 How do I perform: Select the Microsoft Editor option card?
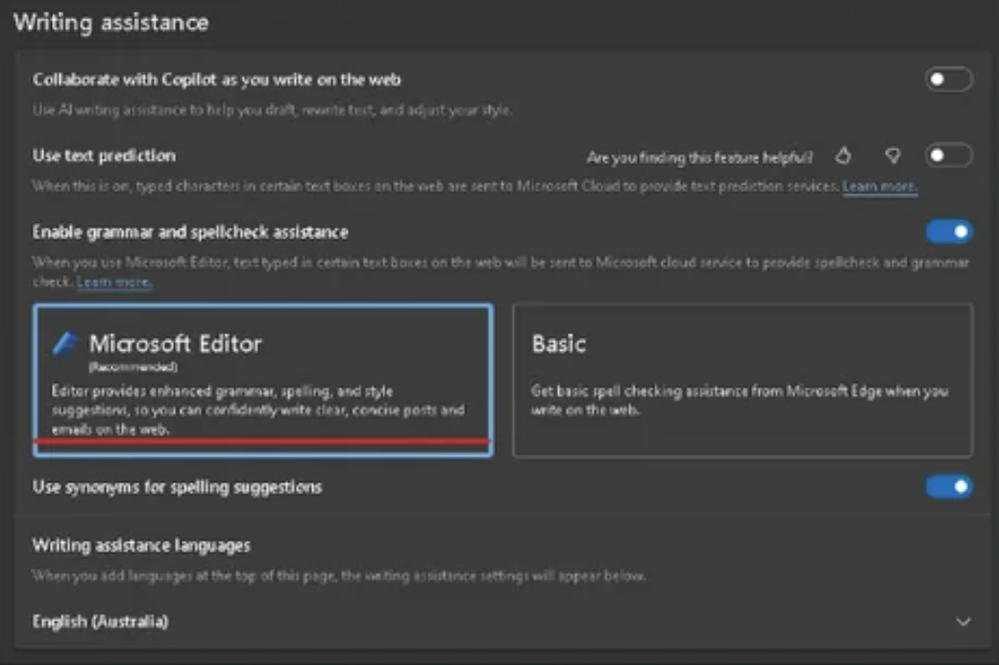tap(263, 380)
